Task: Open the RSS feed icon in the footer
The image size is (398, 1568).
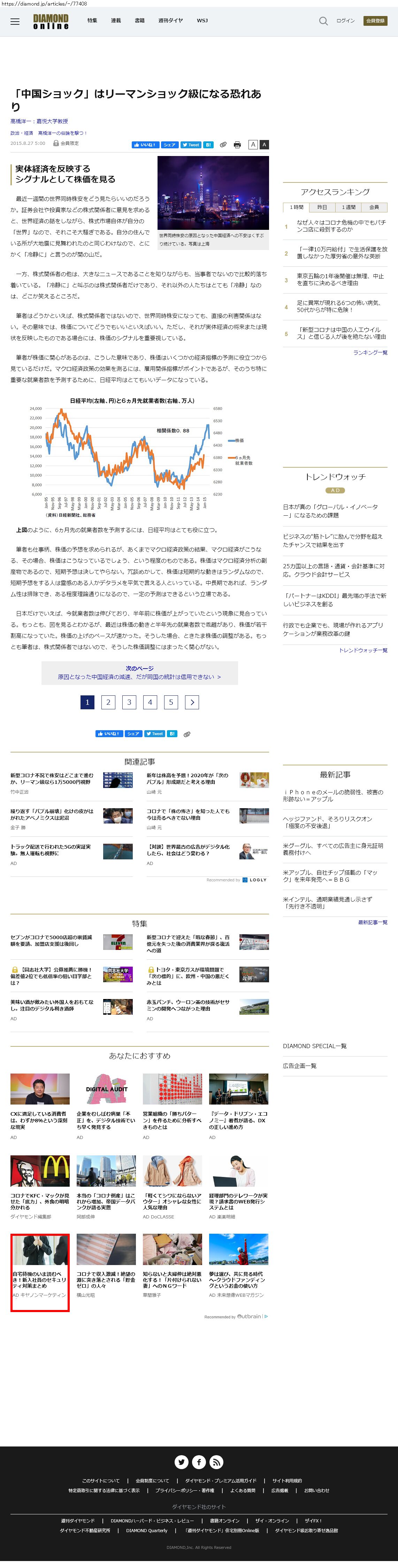Action: click(x=216, y=1461)
